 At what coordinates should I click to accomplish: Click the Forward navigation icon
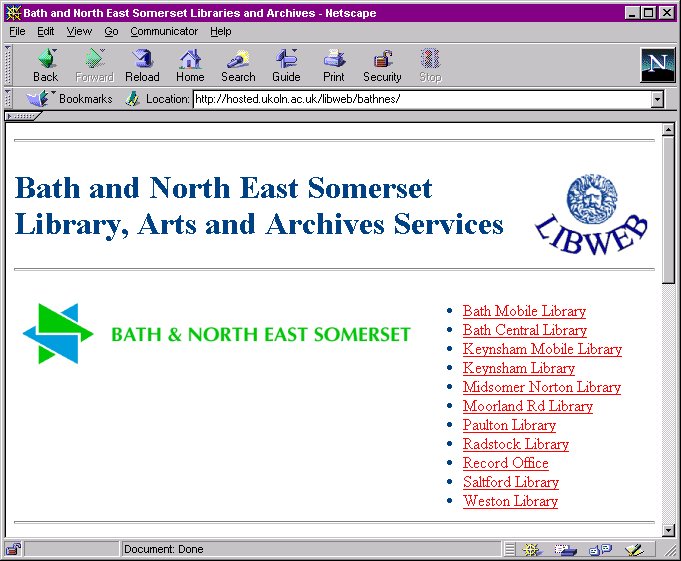point(94,65)
